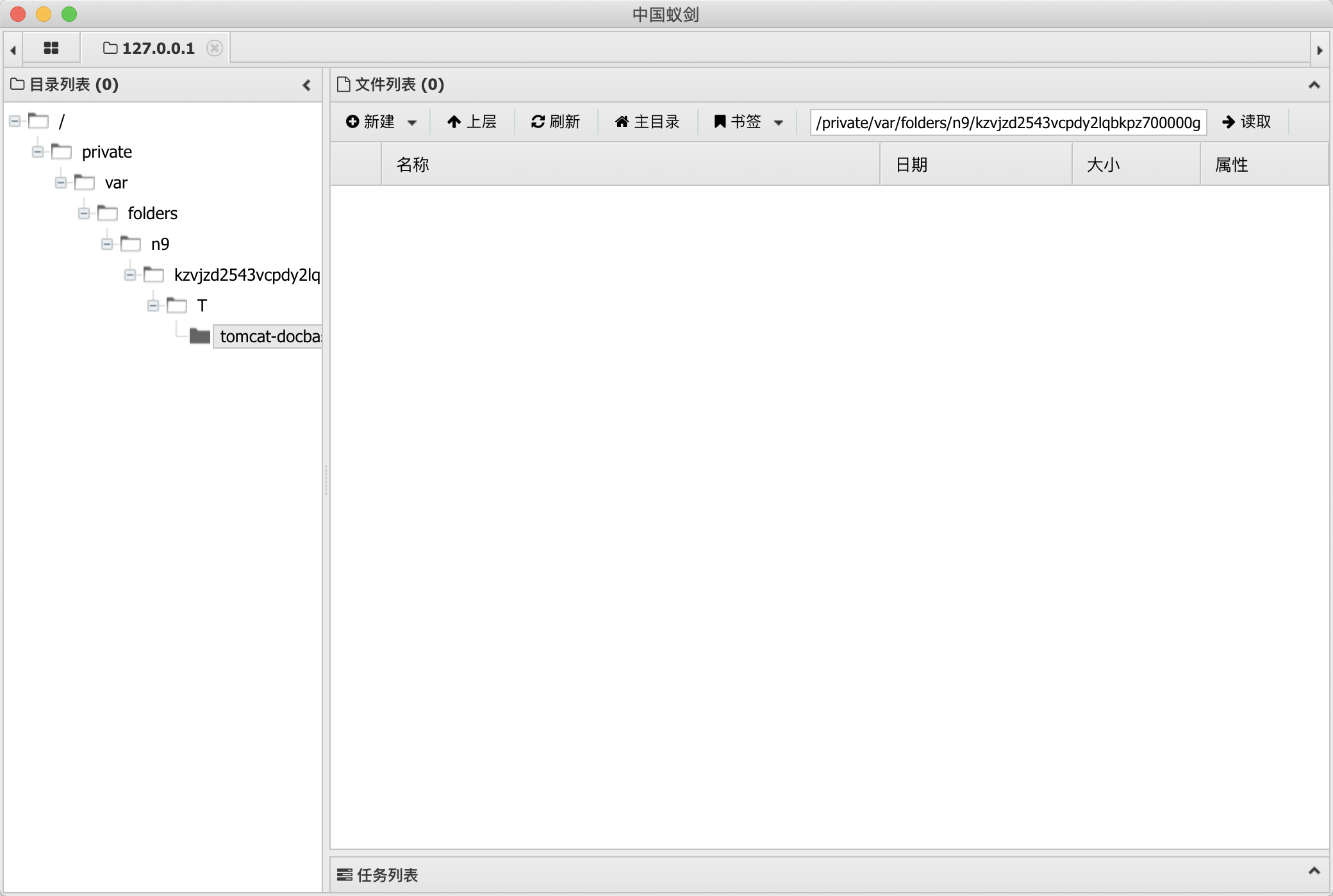Viewport: 1333px width, 896px height.
Task: Click the refresh (刷新) button
Action: coord(556,122)
